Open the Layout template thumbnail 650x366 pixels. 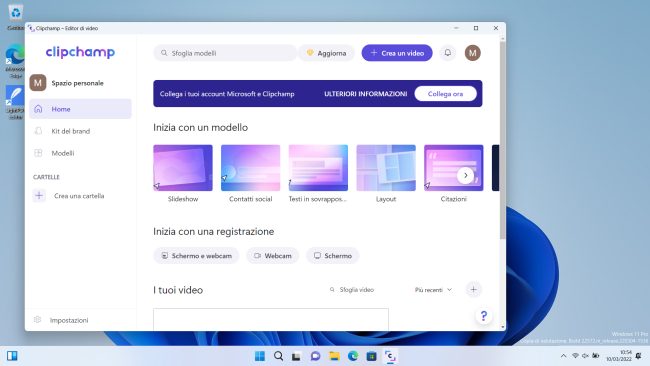(386, 168)
